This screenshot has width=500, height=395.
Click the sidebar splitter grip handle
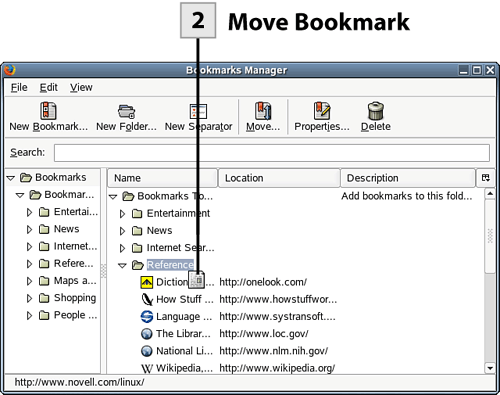pyautogui.click(x=104, y=270)
